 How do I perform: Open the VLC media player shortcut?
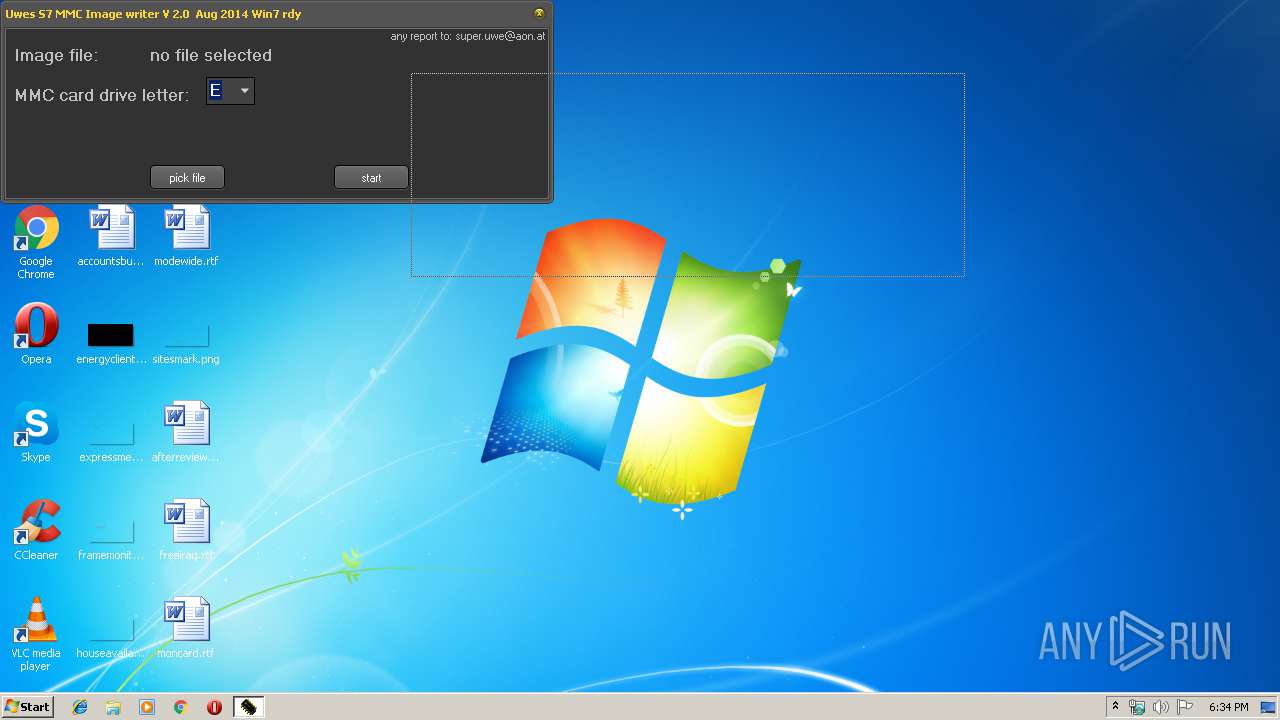pos(36,634)
